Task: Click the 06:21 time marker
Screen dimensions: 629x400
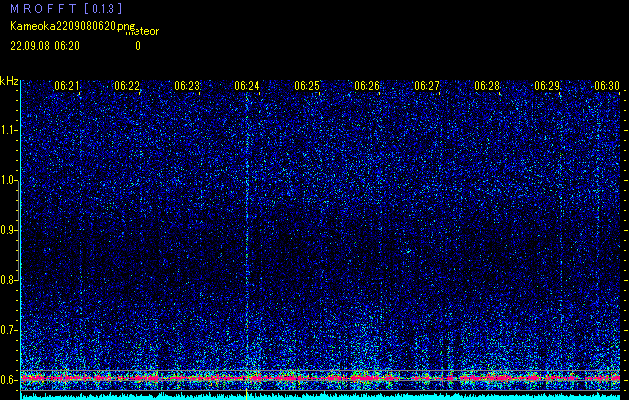Action: (67, 85)
